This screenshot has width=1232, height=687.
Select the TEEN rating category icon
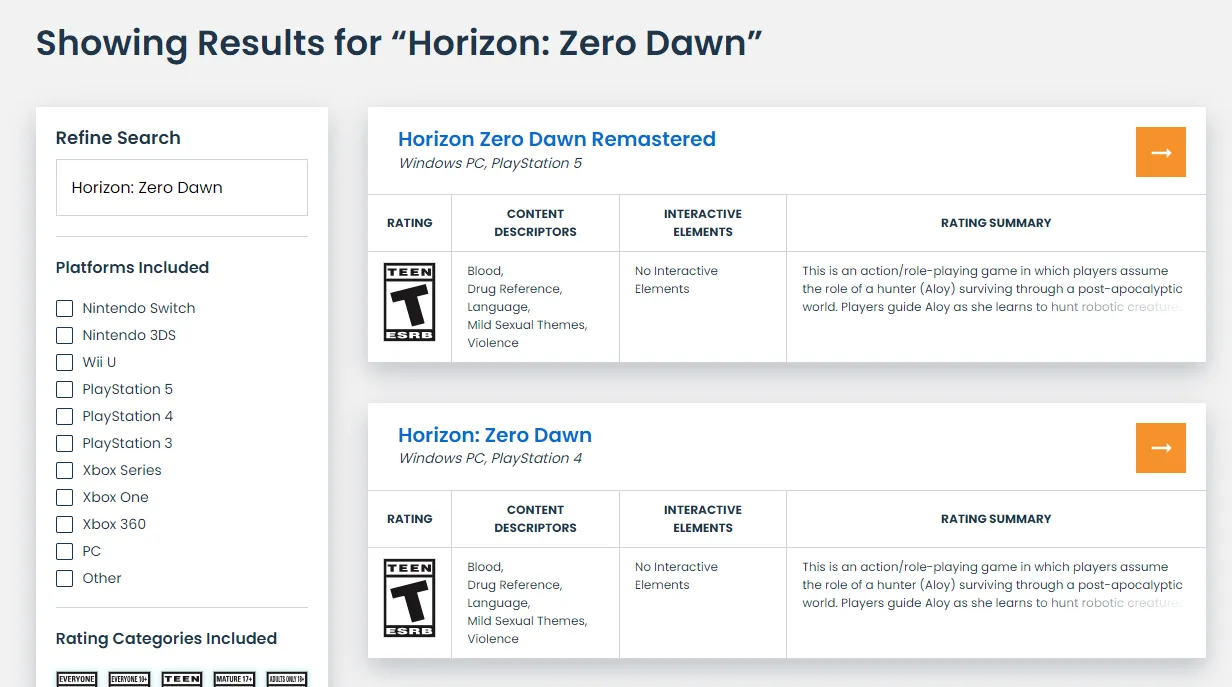pos(181,678)
